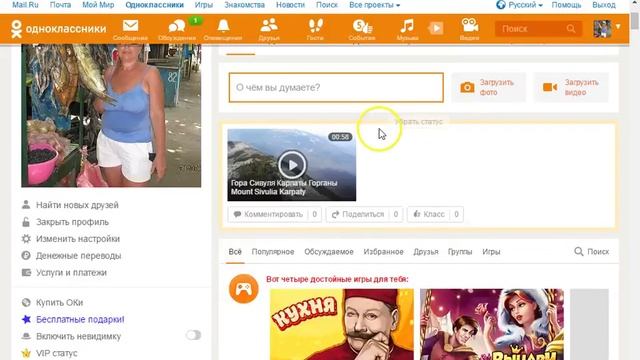Play the Гора Сивуля Карпаты video
The height and width of the screenshot is (360, 640).
(x=292, y=165)
